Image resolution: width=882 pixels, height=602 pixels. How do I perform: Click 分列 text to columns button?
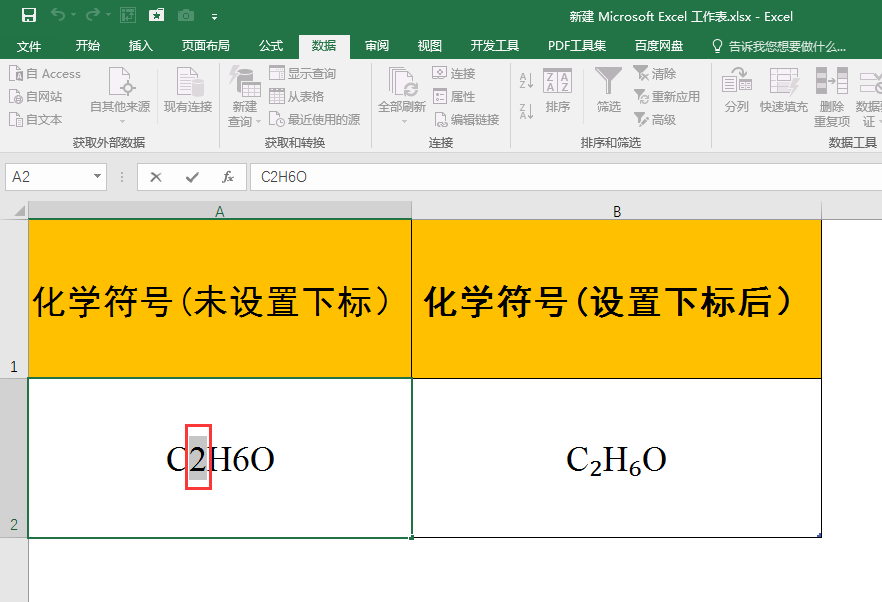coord(736,90)
